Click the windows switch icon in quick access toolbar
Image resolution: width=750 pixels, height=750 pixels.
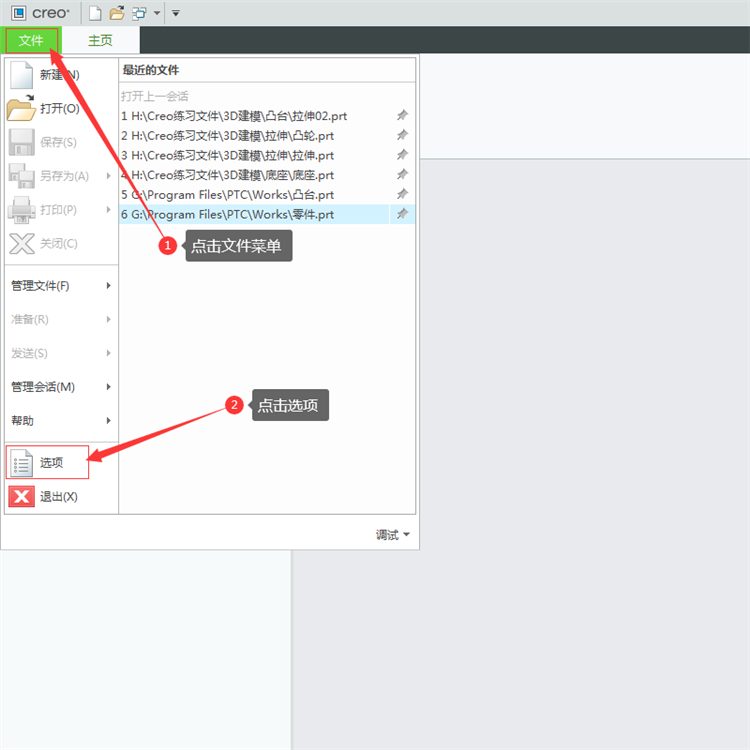[139, 13]
